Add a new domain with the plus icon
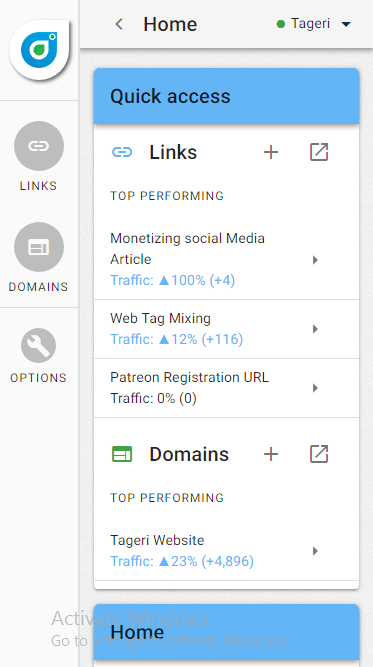This screenshot has height=667, width=373. click(271, 454)
